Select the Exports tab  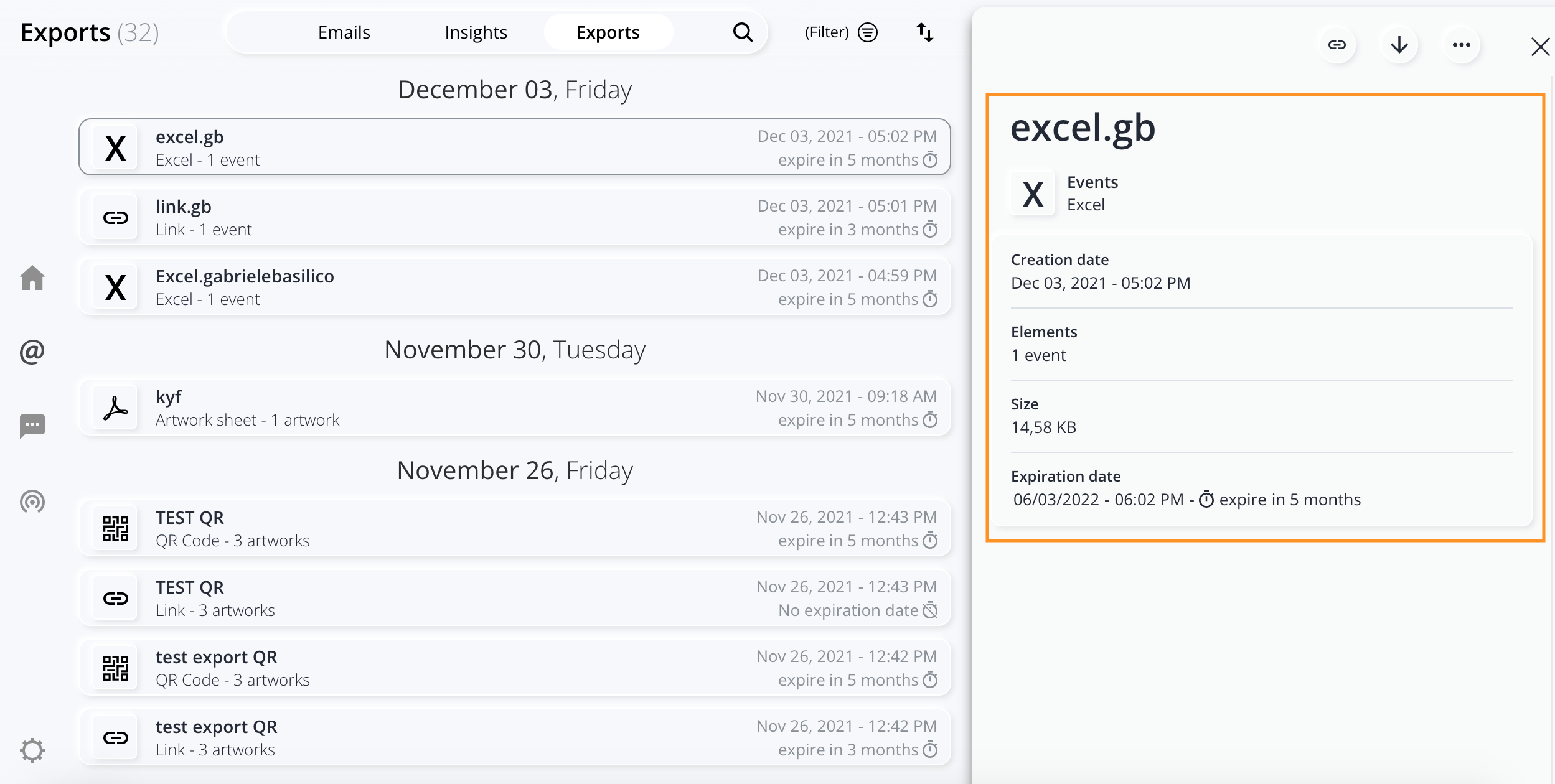tap(608, 32)
